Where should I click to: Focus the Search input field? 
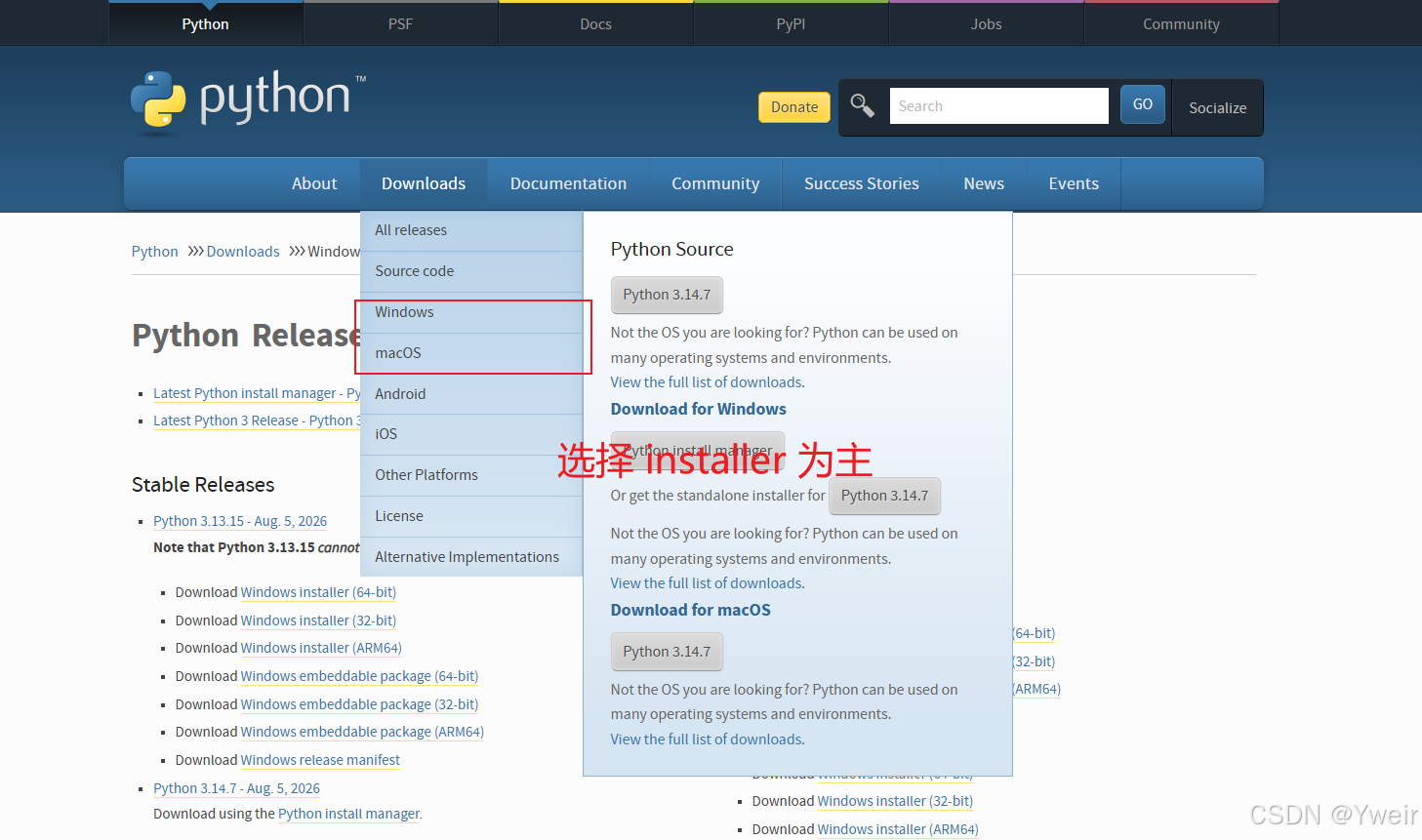click(998, 105)
